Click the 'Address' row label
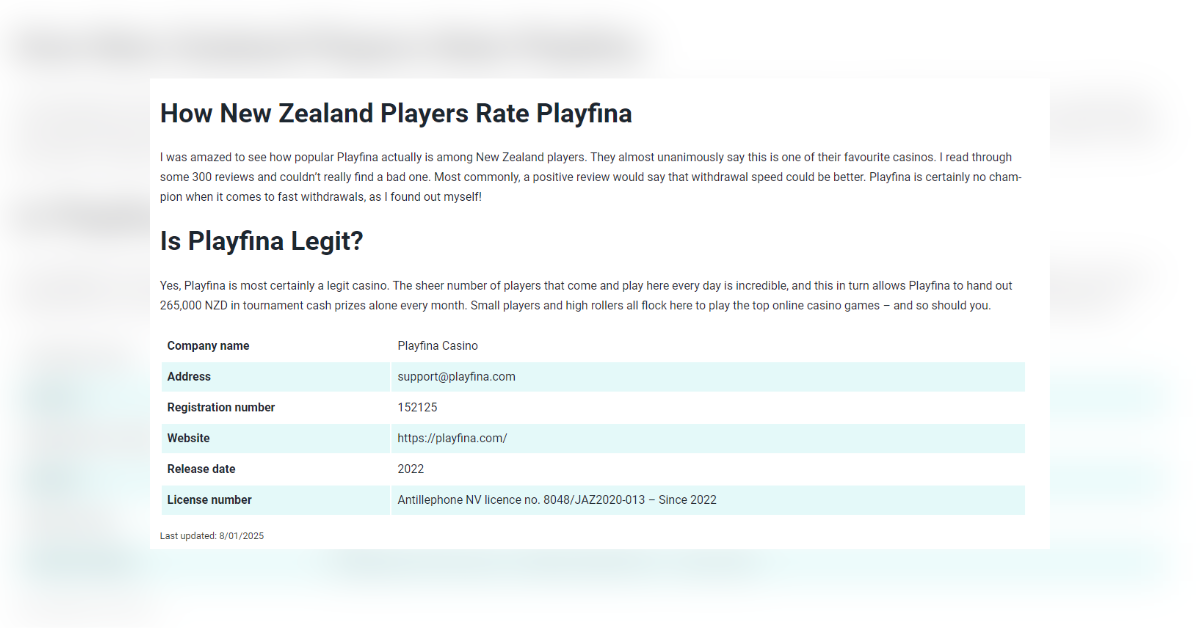 pos(189,377)
